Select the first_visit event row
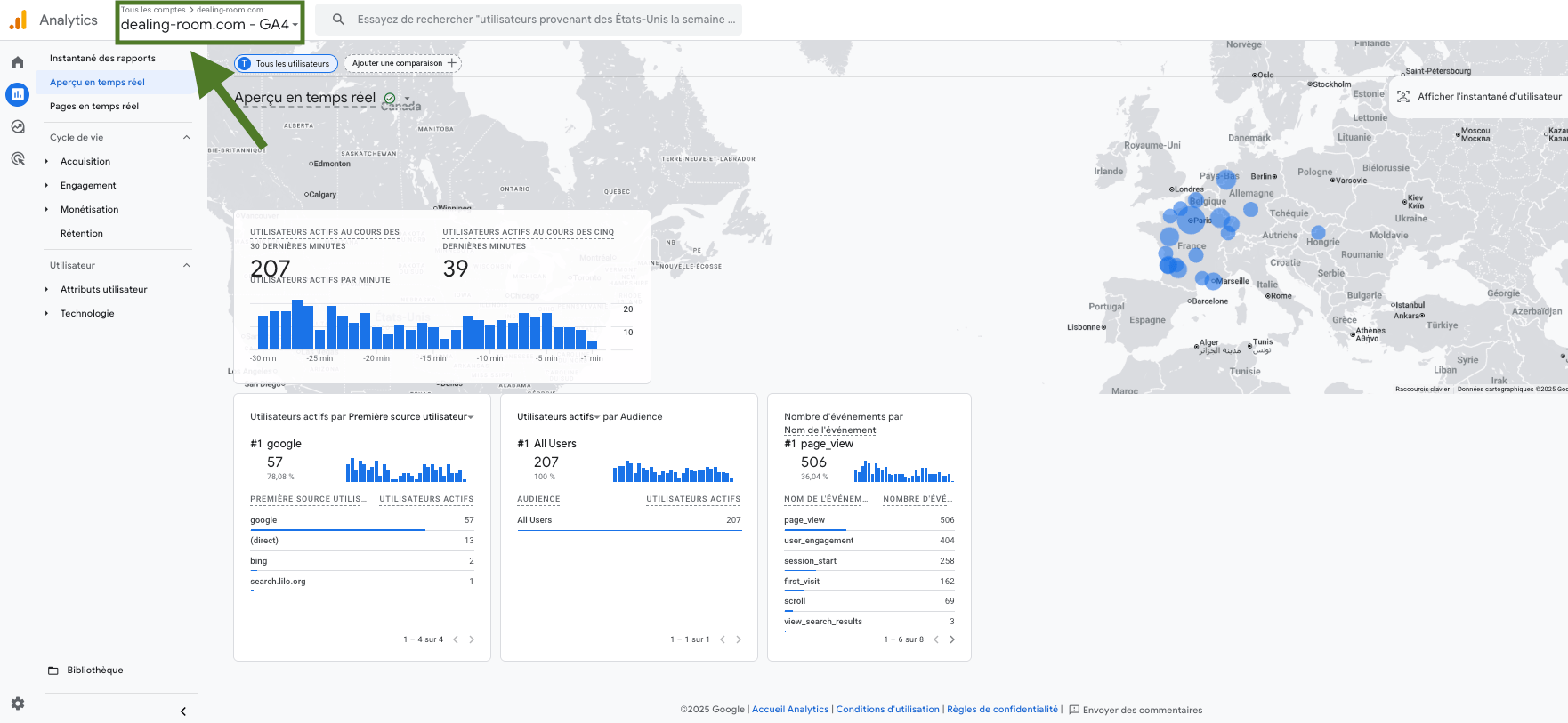1568x723 pixels. [869, 582]
